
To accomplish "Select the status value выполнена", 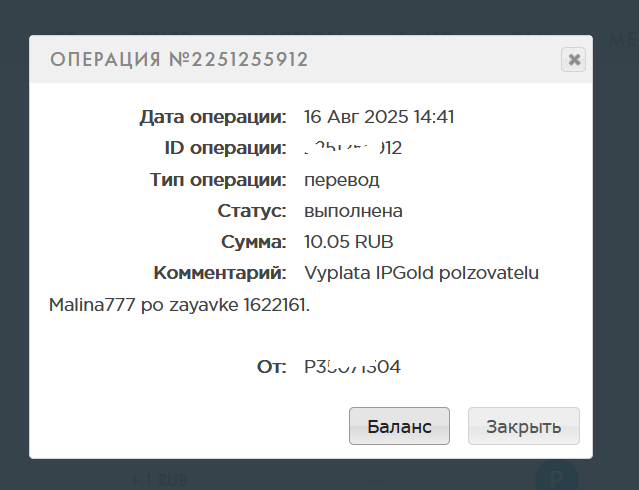I will click(x=353, y=211).
